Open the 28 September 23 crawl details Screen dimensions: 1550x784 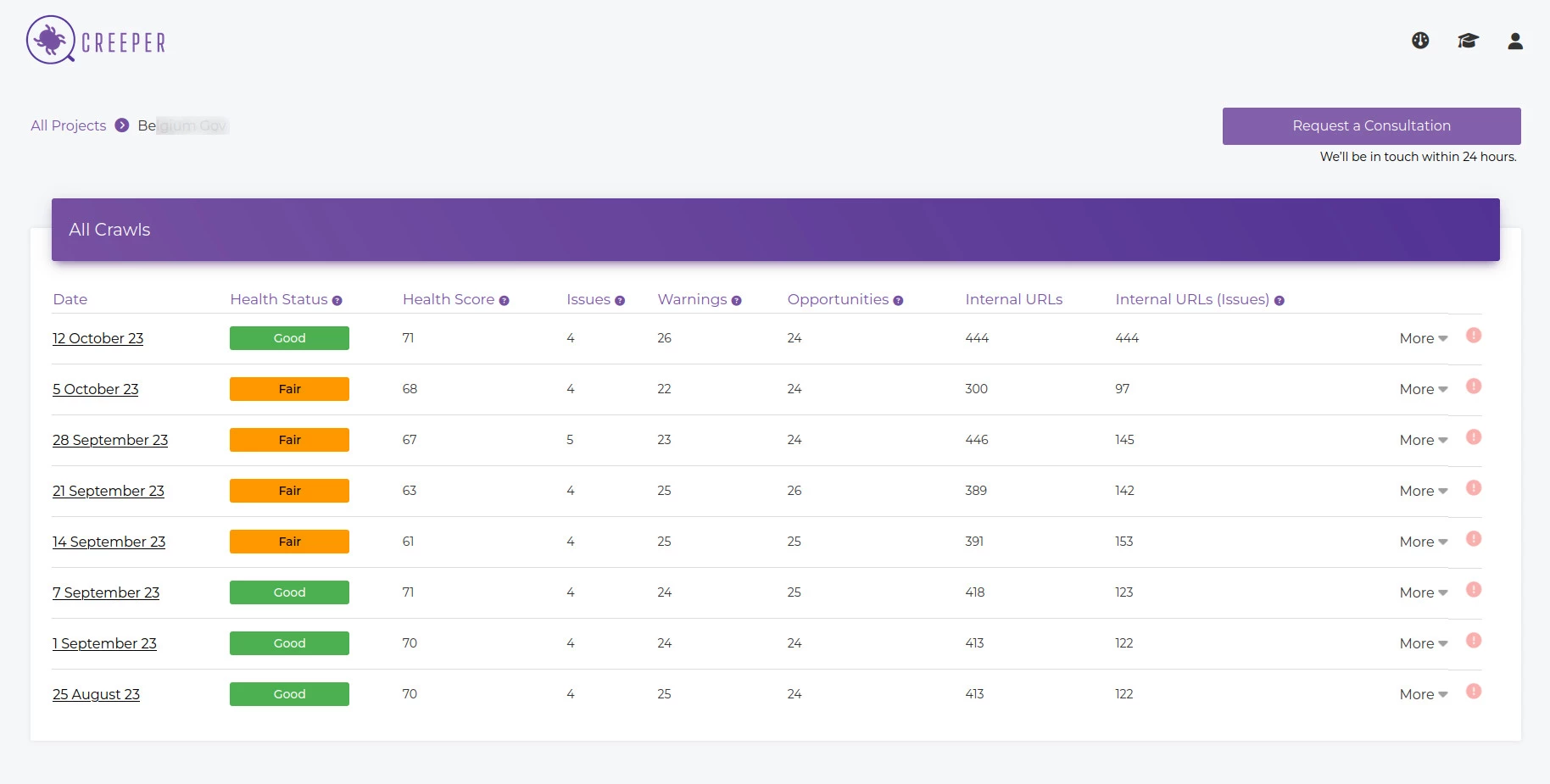pos(110,440)
